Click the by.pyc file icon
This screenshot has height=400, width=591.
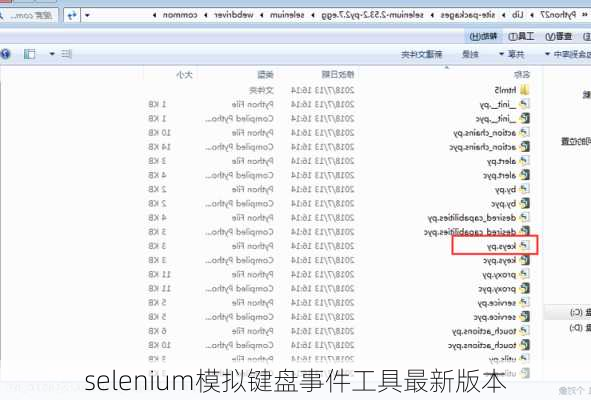coord(524,204)
